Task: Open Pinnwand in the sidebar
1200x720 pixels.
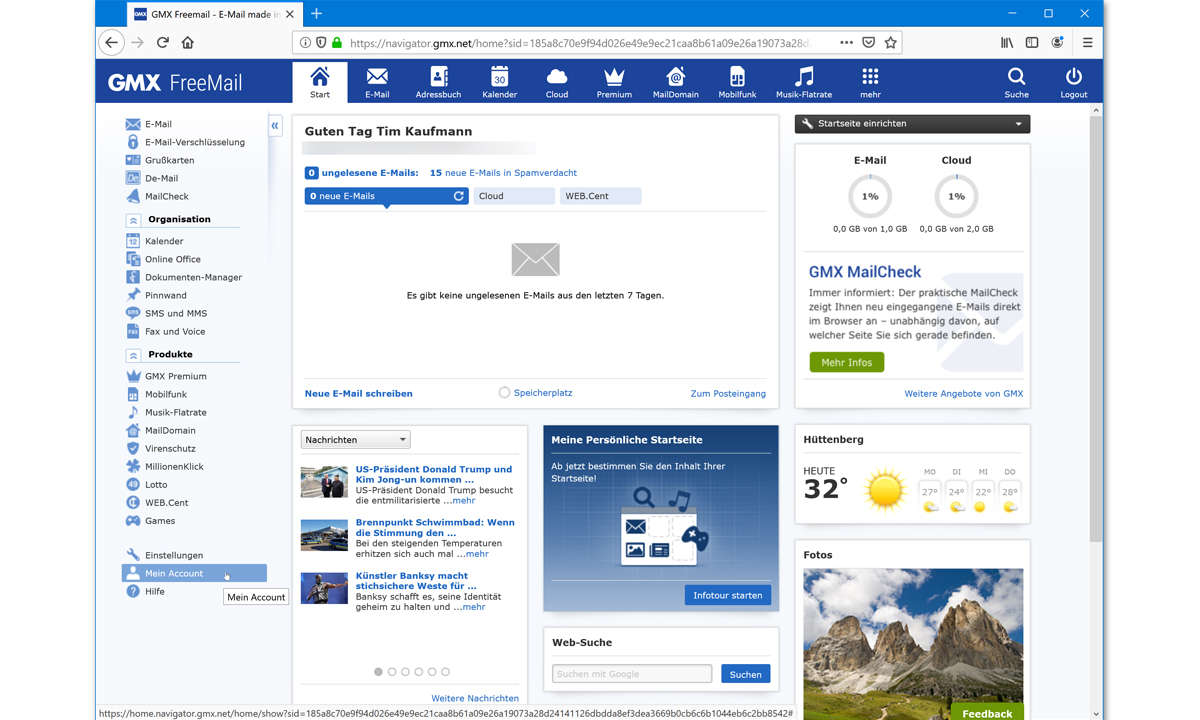Action: coord(165,295)
